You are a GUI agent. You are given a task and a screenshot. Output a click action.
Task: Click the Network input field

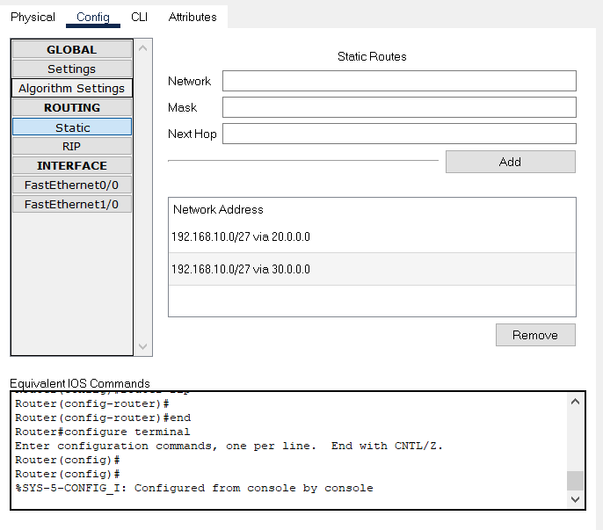point(399,81)
